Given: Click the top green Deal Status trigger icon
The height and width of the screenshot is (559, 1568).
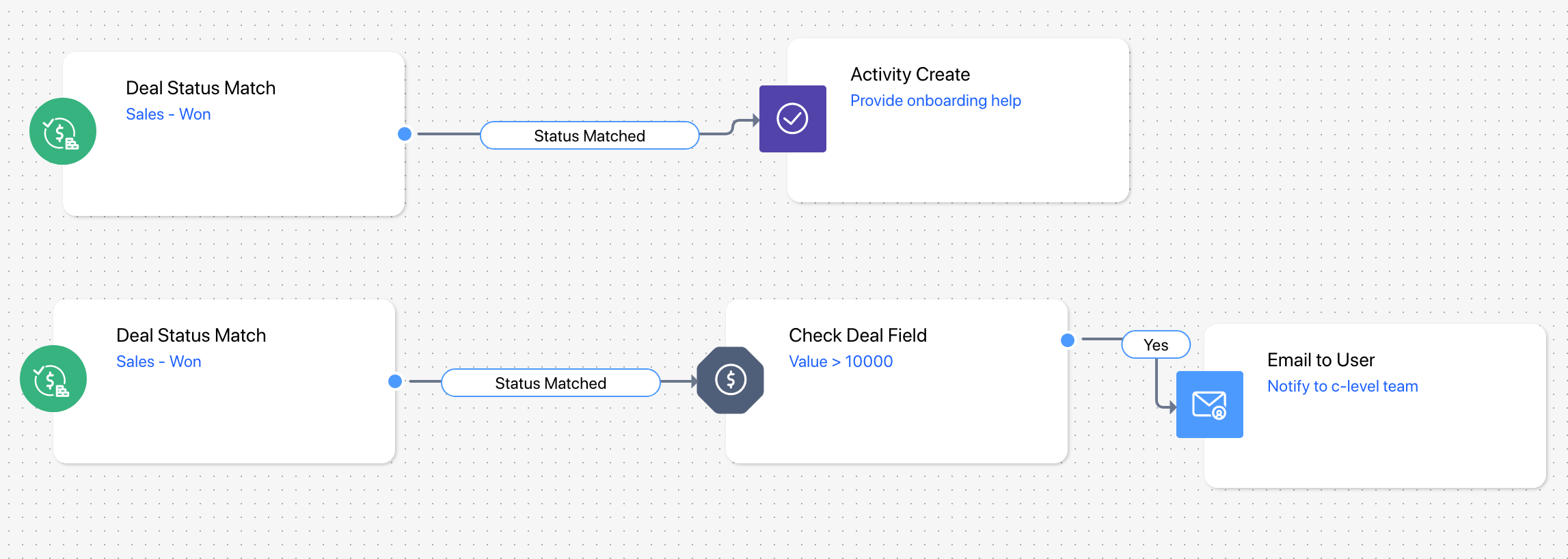Looking at the screenshot, I should 63,131.
